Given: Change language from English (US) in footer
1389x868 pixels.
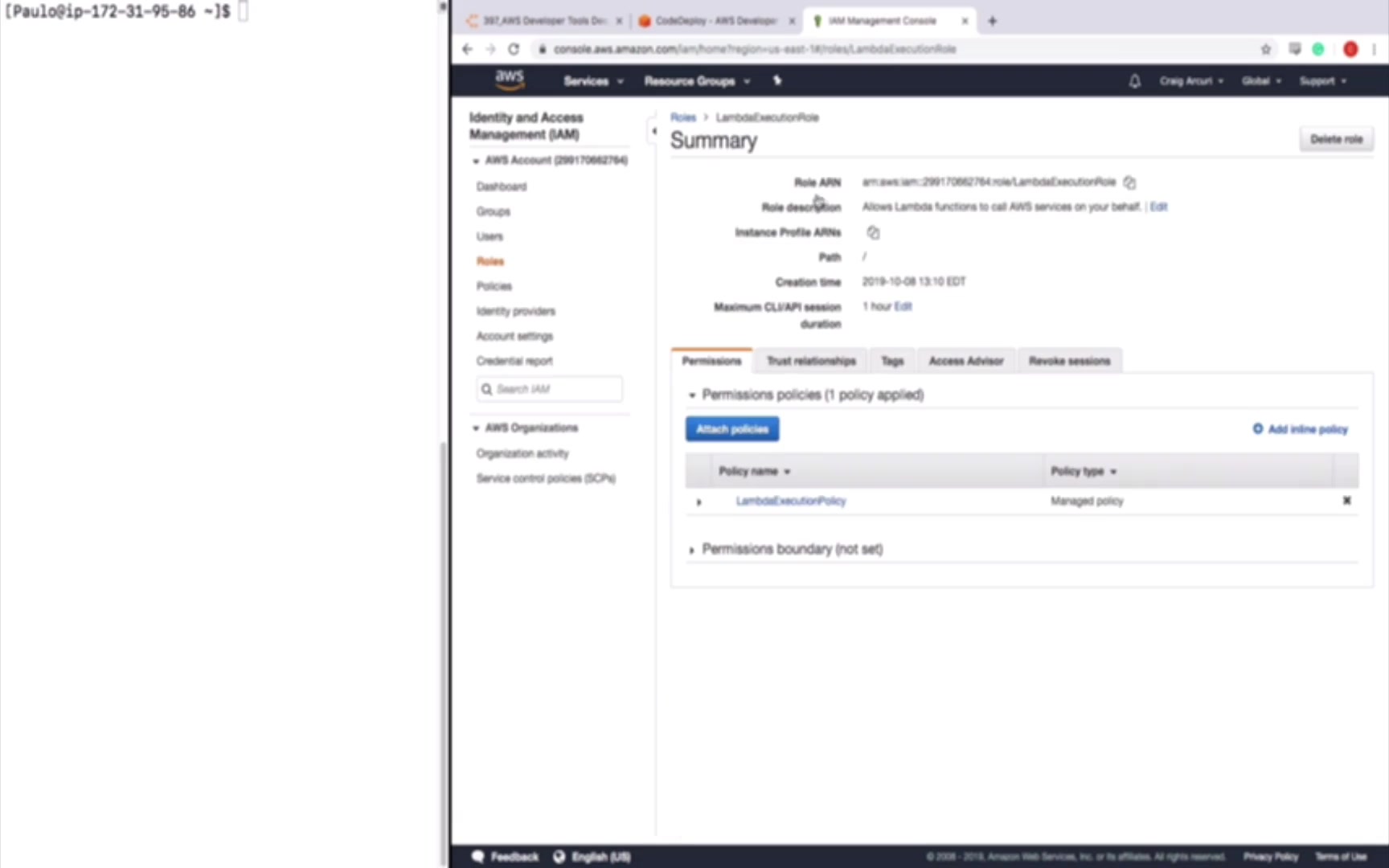Looking at the screenshot, I should [x=592, y=857].
